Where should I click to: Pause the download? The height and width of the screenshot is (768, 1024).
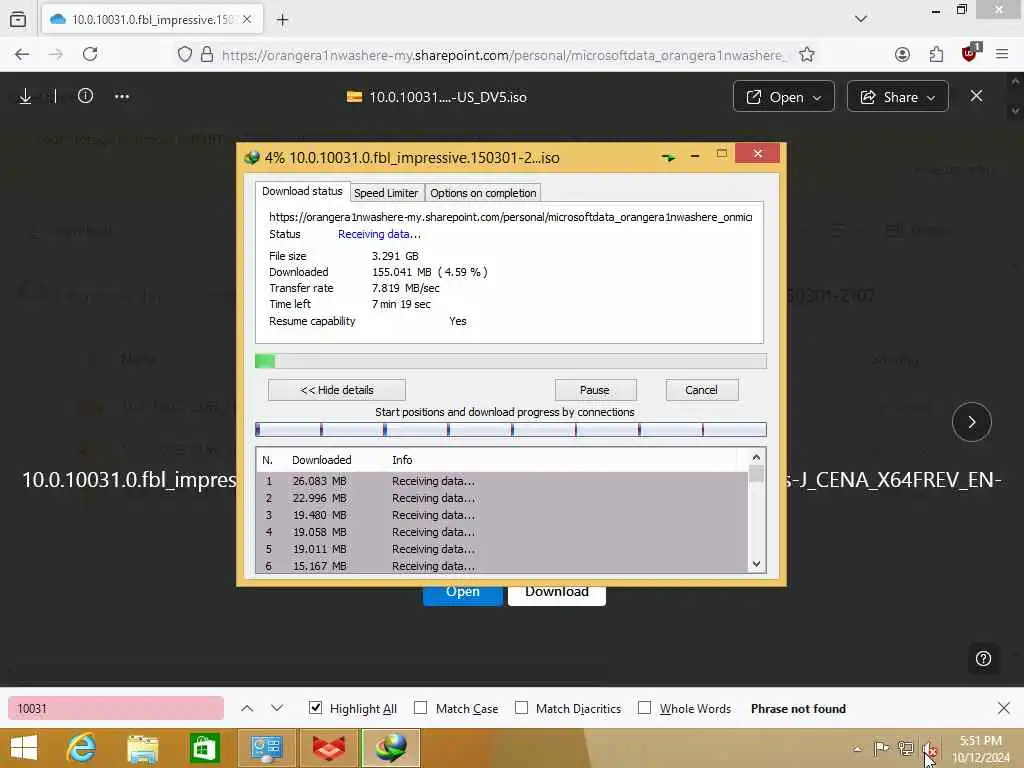[594, 390]
